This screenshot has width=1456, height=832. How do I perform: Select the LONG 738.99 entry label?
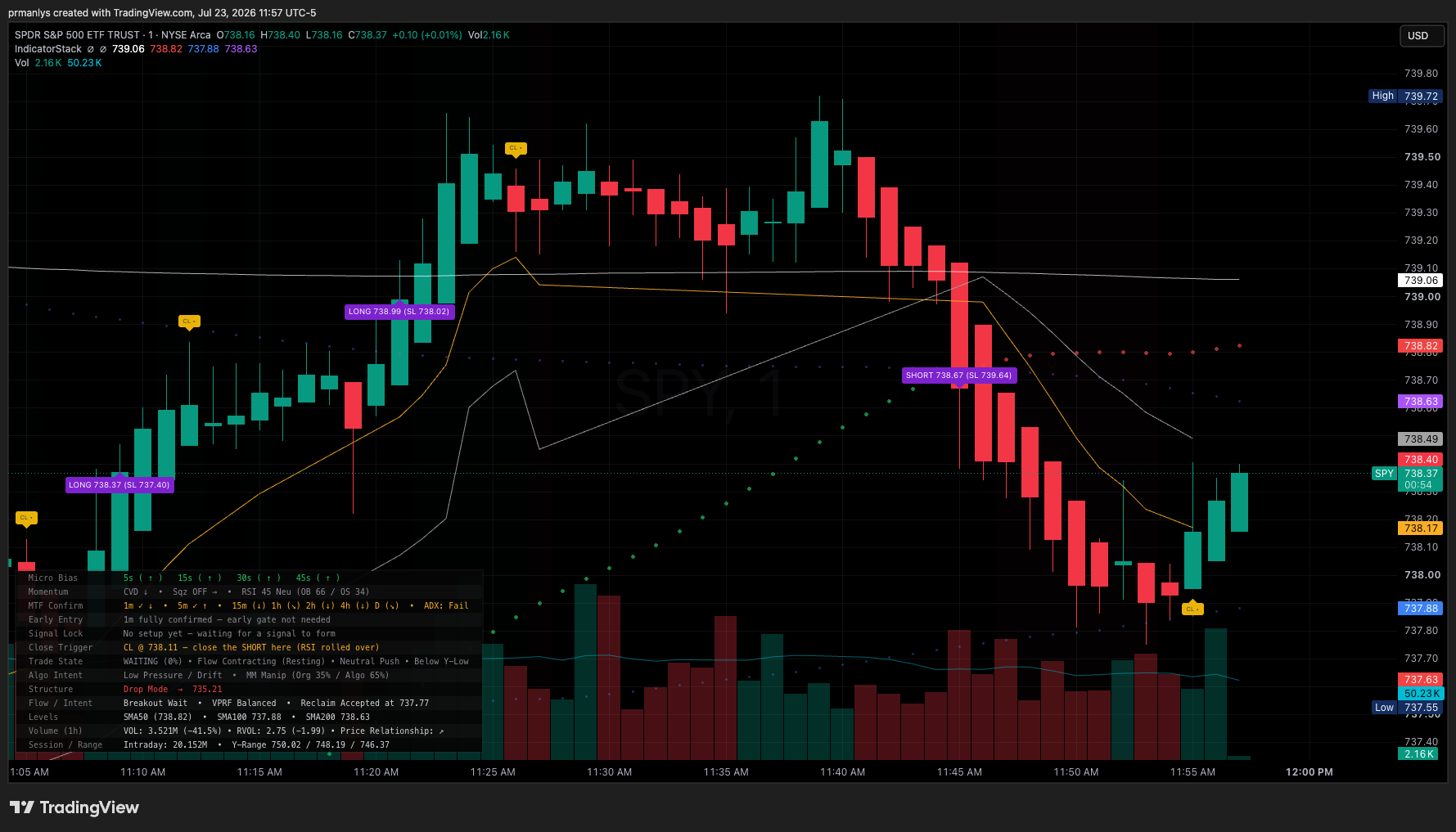click(399, 311)
